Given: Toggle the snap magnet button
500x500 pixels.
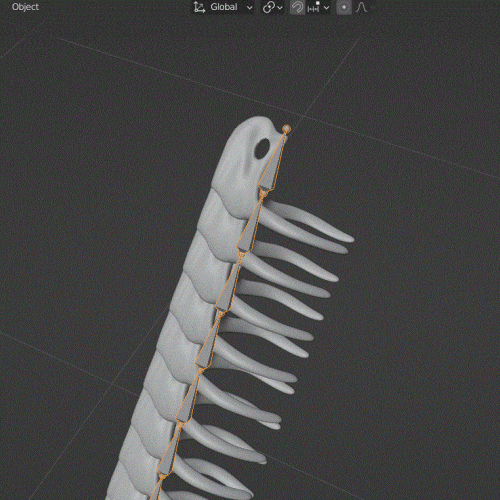Looking at the screenshot, I should click(x=297, y=7).
